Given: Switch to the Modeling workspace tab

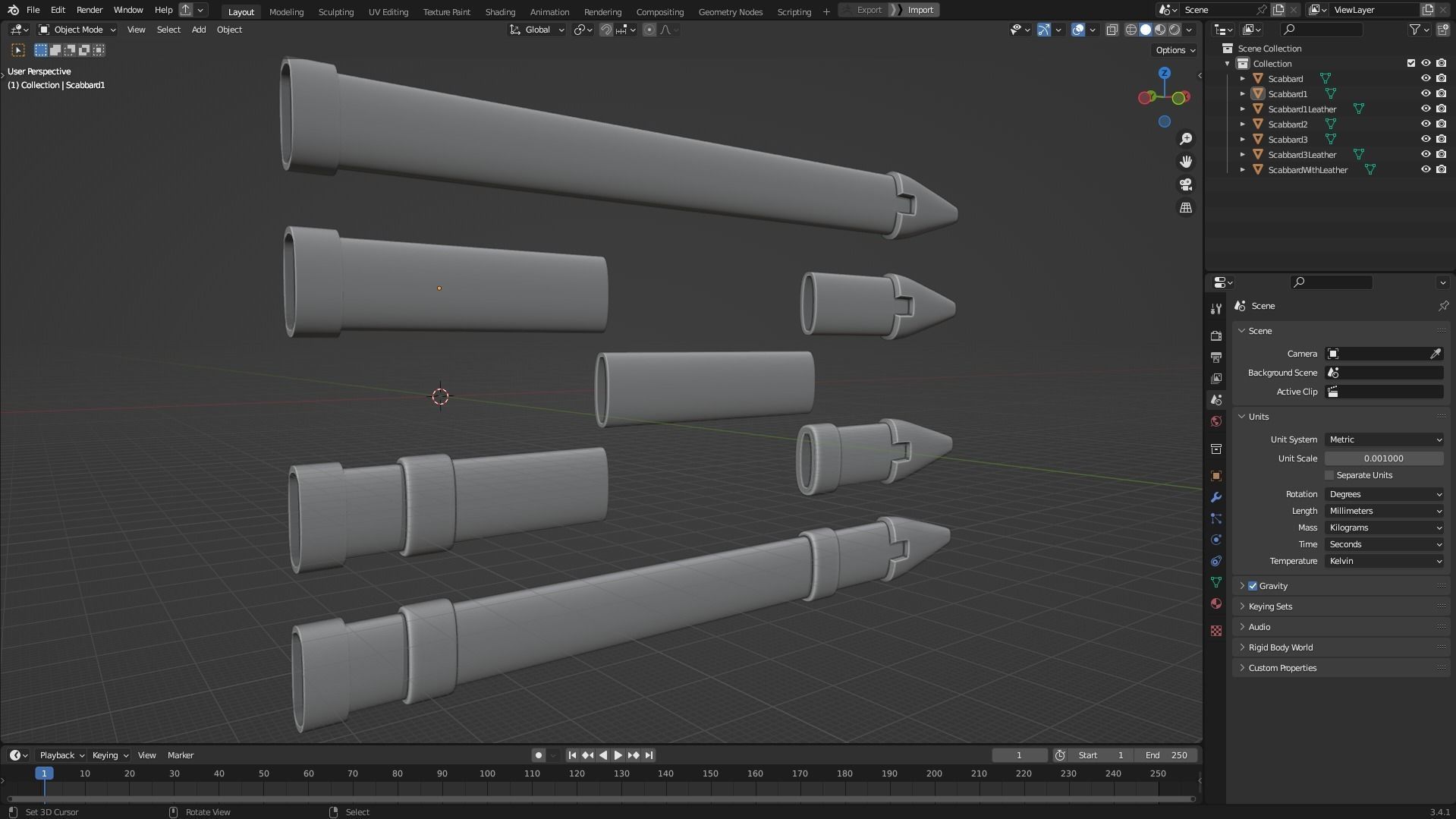Looking at the screenshot, I should (286, 11).
